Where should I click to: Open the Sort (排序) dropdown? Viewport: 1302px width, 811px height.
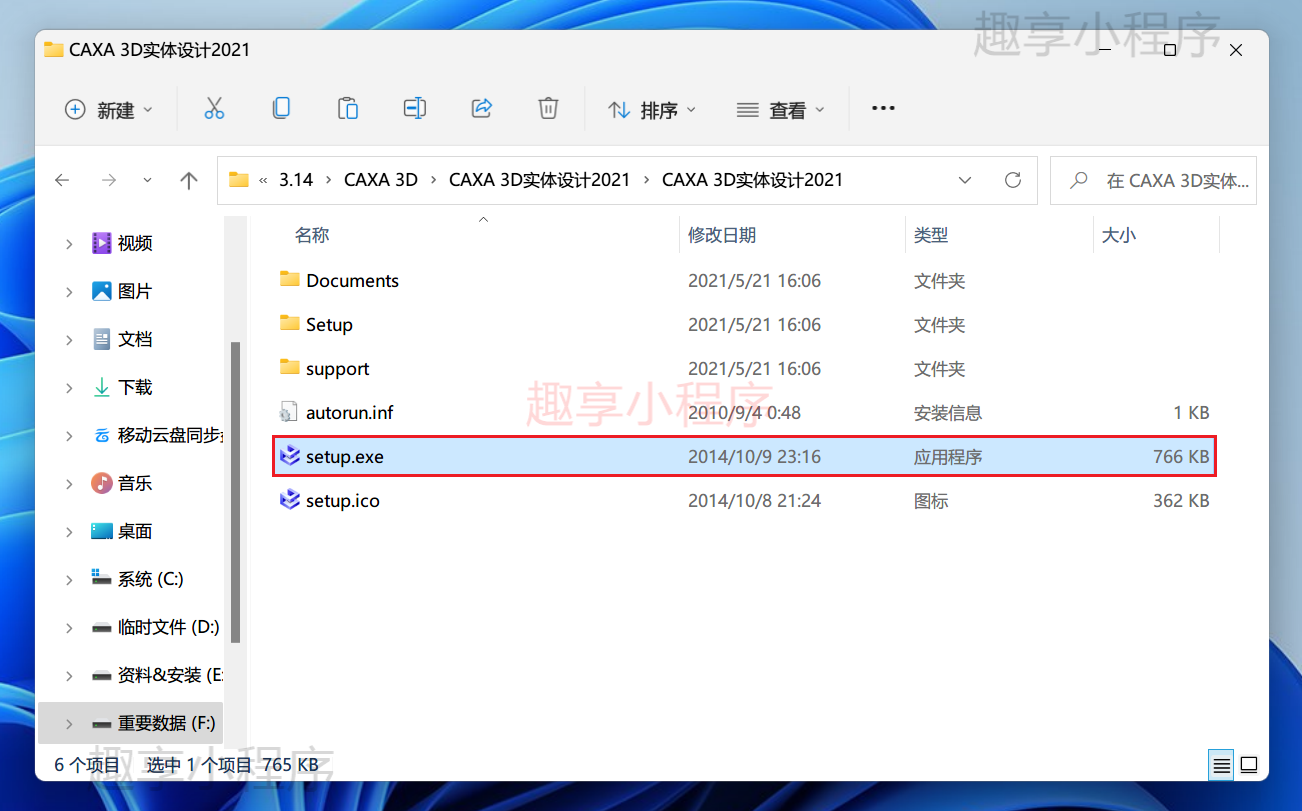click(x=652, y=110)
